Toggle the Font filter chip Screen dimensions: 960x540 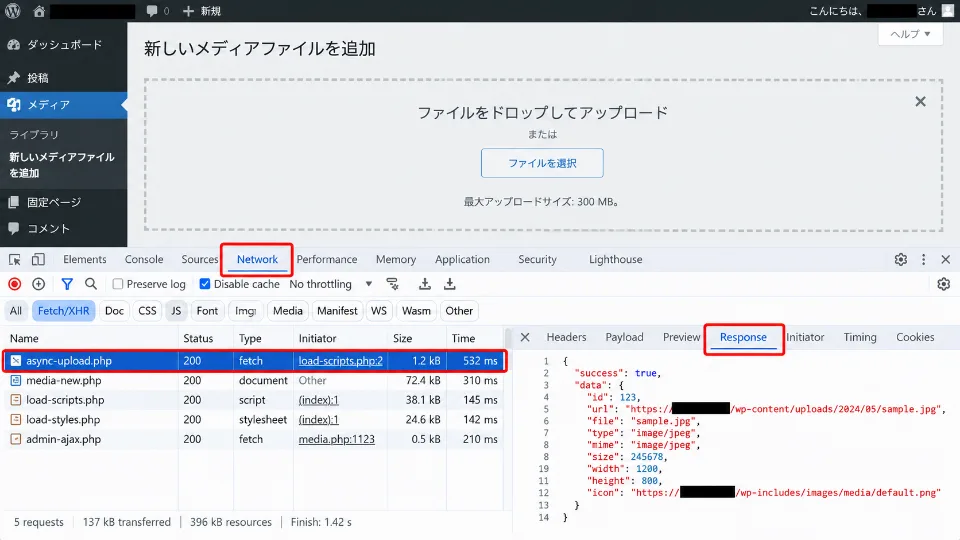(x=207, y=311)
